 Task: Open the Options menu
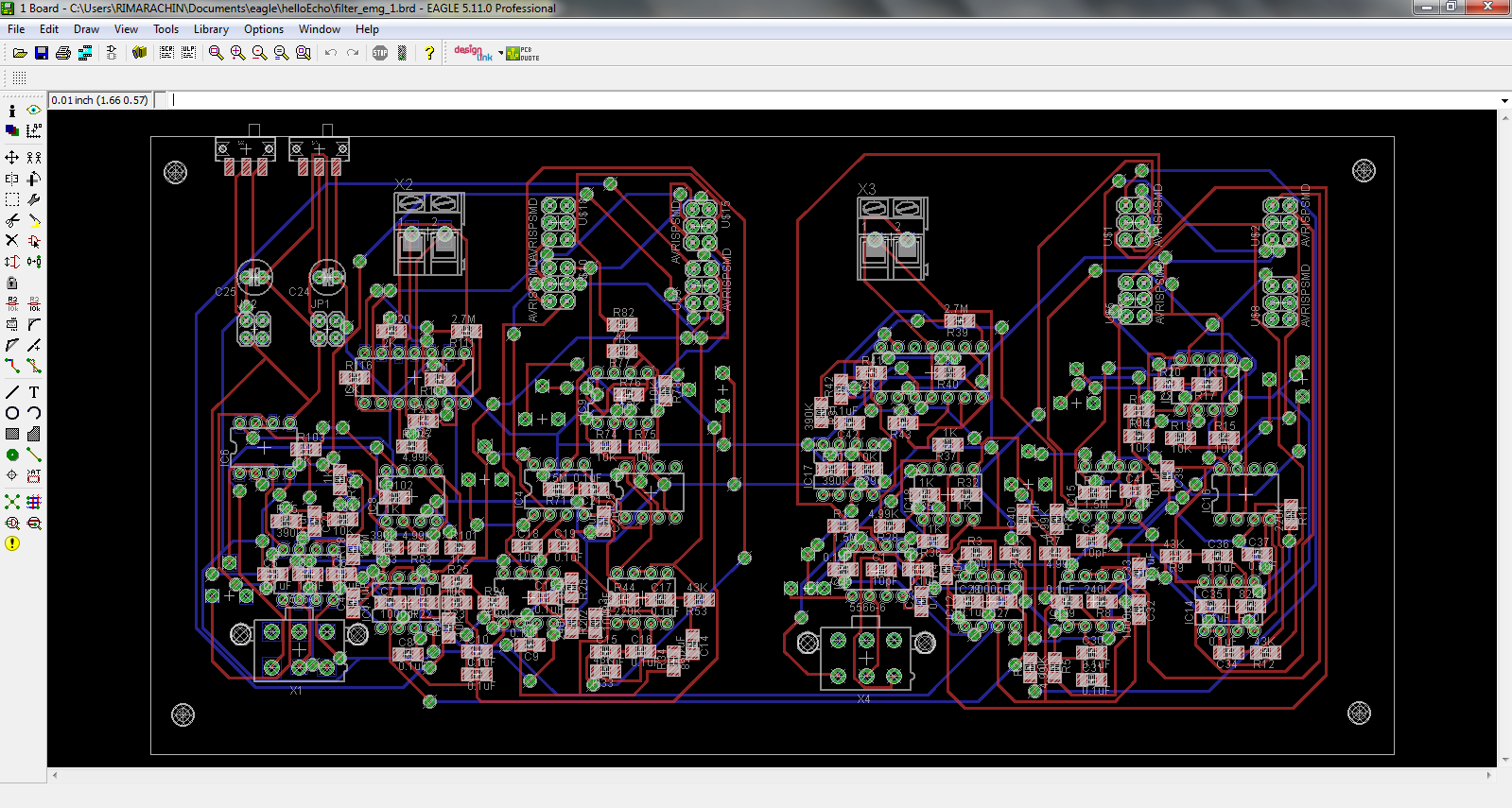[264, 29]
